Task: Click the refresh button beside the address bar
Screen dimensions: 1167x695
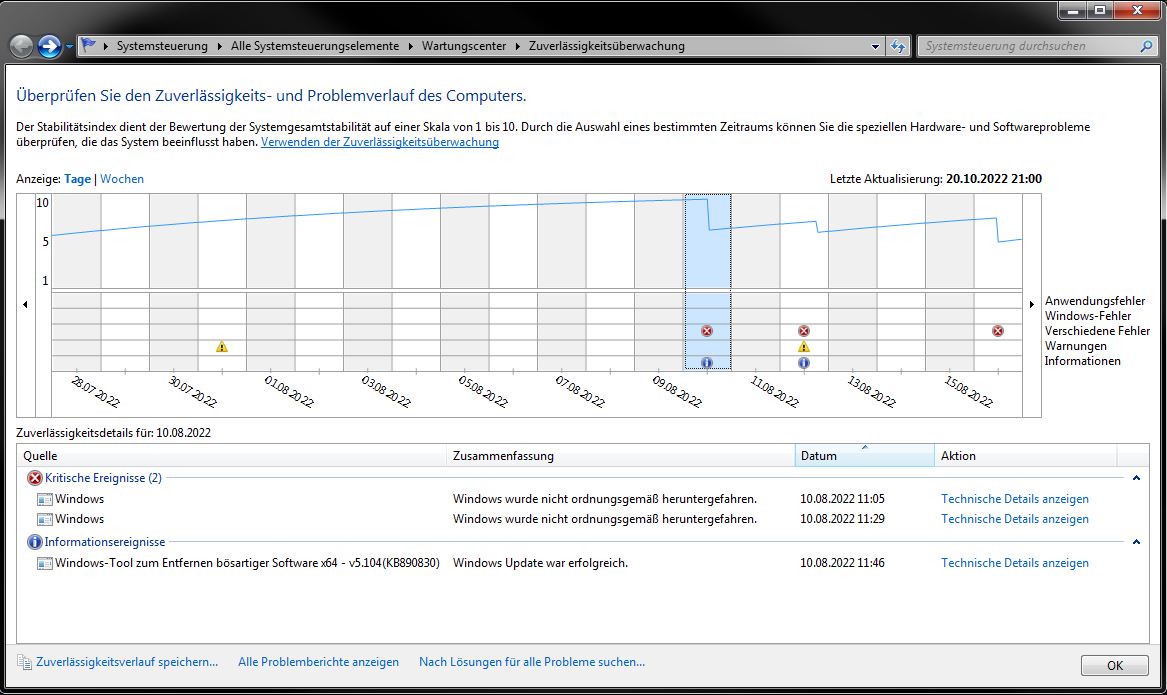Action: (898, 46)
